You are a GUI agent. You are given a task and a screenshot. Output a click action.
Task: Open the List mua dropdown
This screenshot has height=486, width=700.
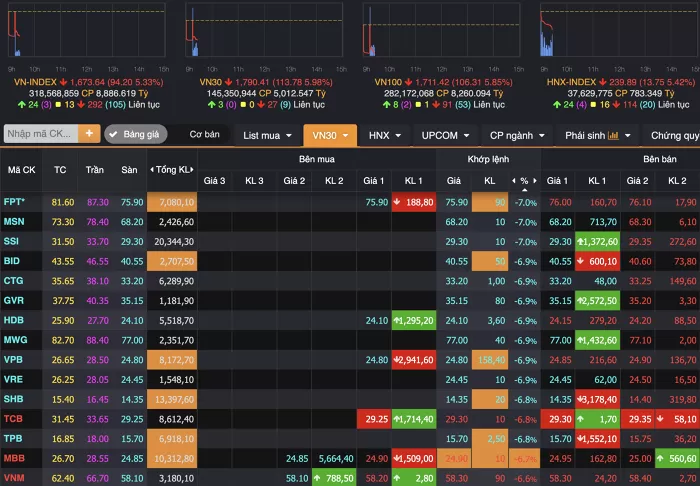pos(268,134)
